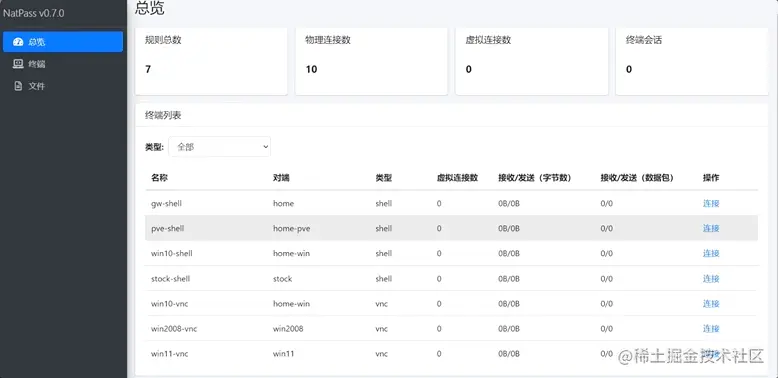778x378 pixels.
Task: Click the NatPass v0.7.0 title
Action: point(34,13)
